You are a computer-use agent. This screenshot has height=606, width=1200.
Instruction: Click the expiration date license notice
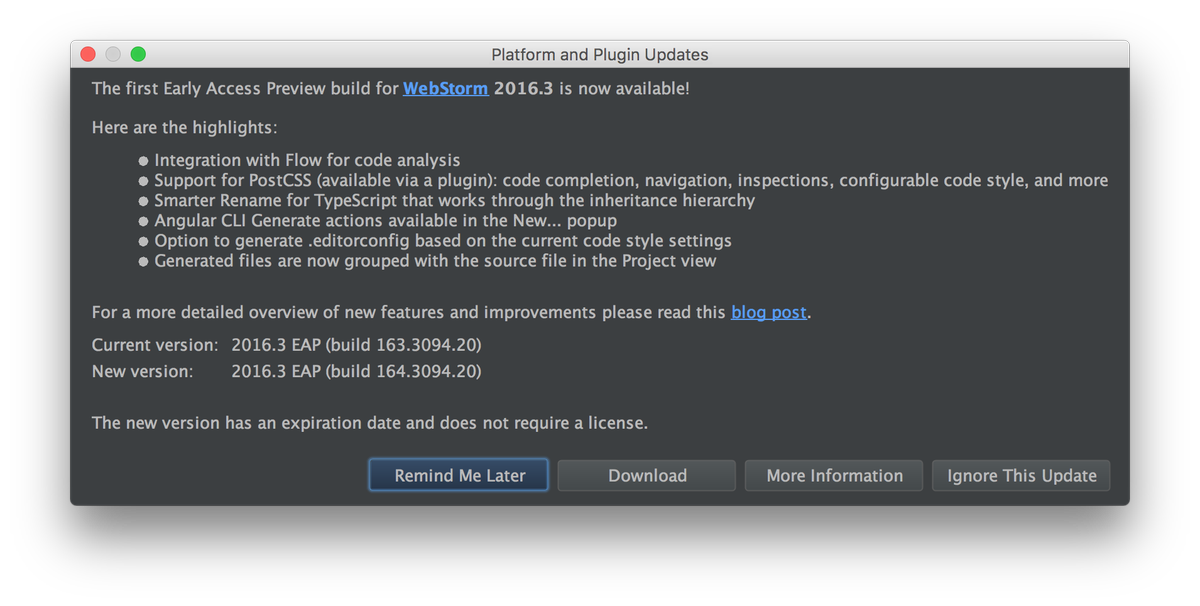(370, 423)
